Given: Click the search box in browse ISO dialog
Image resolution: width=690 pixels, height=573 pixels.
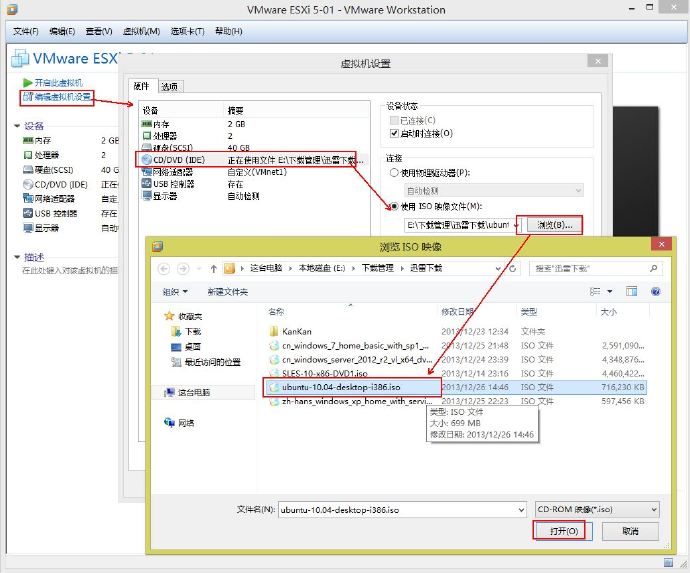Looking at the screenshot, I should pyautogui.click(x=596, y=268).
